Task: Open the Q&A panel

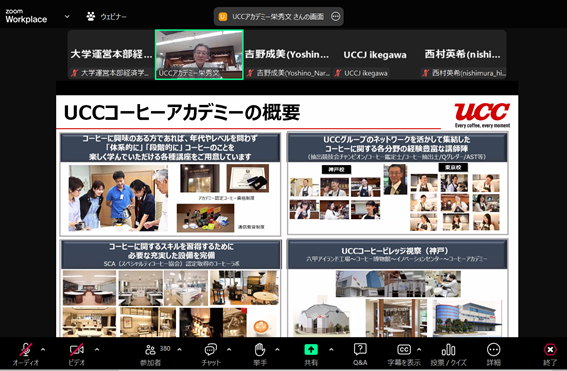Action: tap(360, 354)
